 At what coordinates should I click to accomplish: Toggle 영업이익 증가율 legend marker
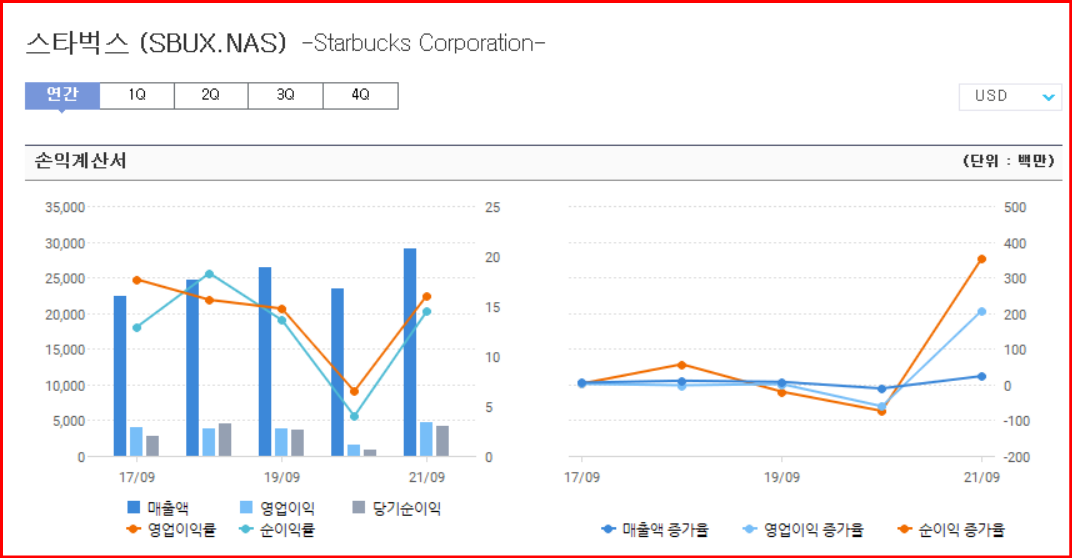click(750, 529)
